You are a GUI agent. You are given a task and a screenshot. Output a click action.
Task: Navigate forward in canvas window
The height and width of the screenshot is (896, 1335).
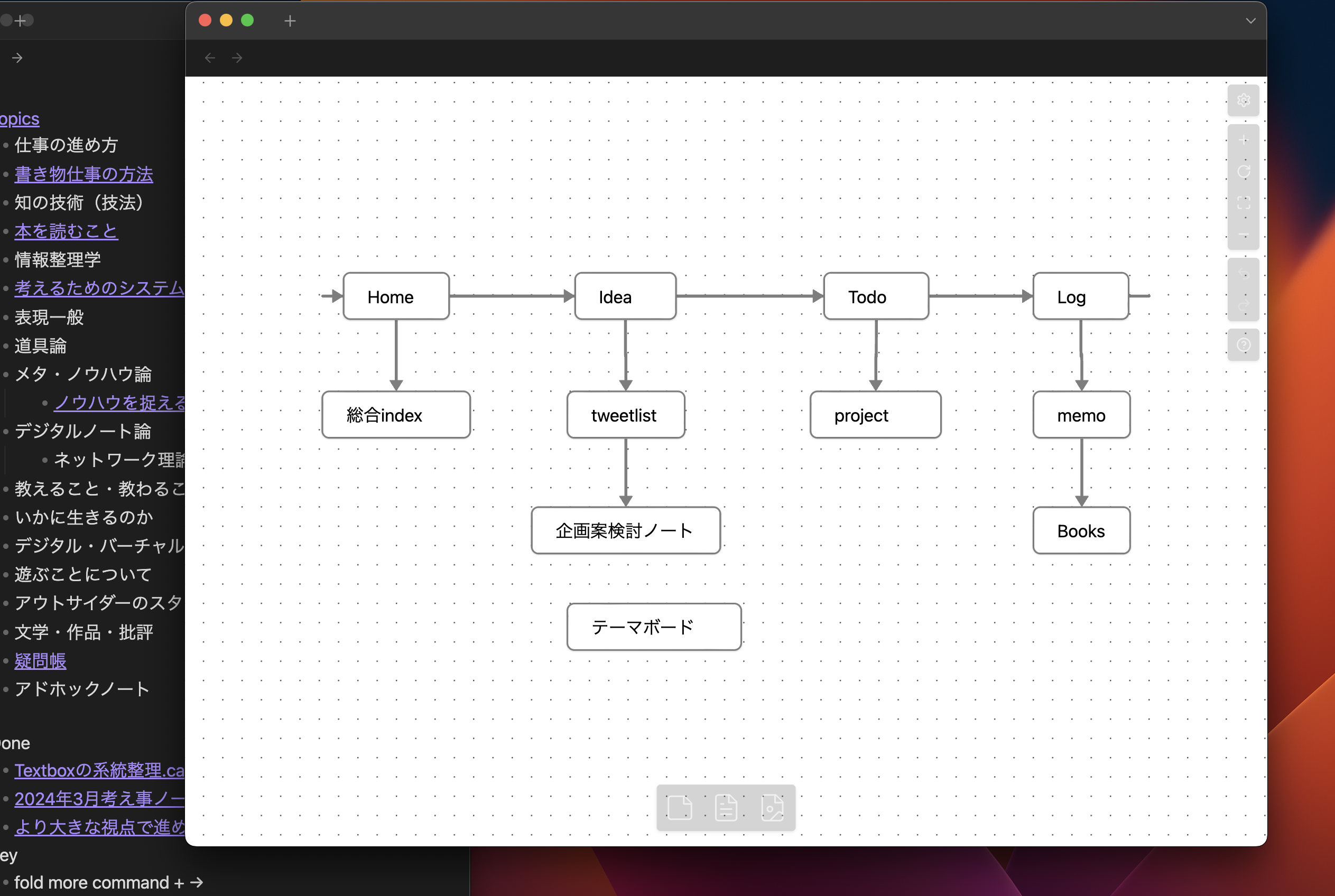(237, 58)
